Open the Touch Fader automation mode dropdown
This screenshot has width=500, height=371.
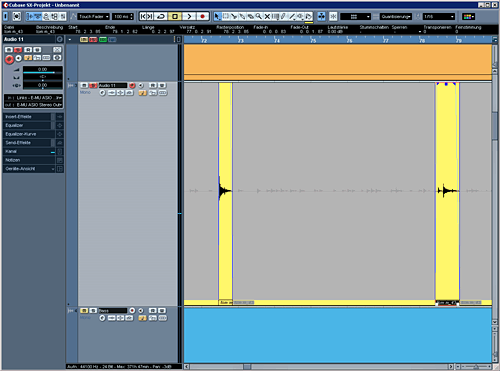click(94, 16)
